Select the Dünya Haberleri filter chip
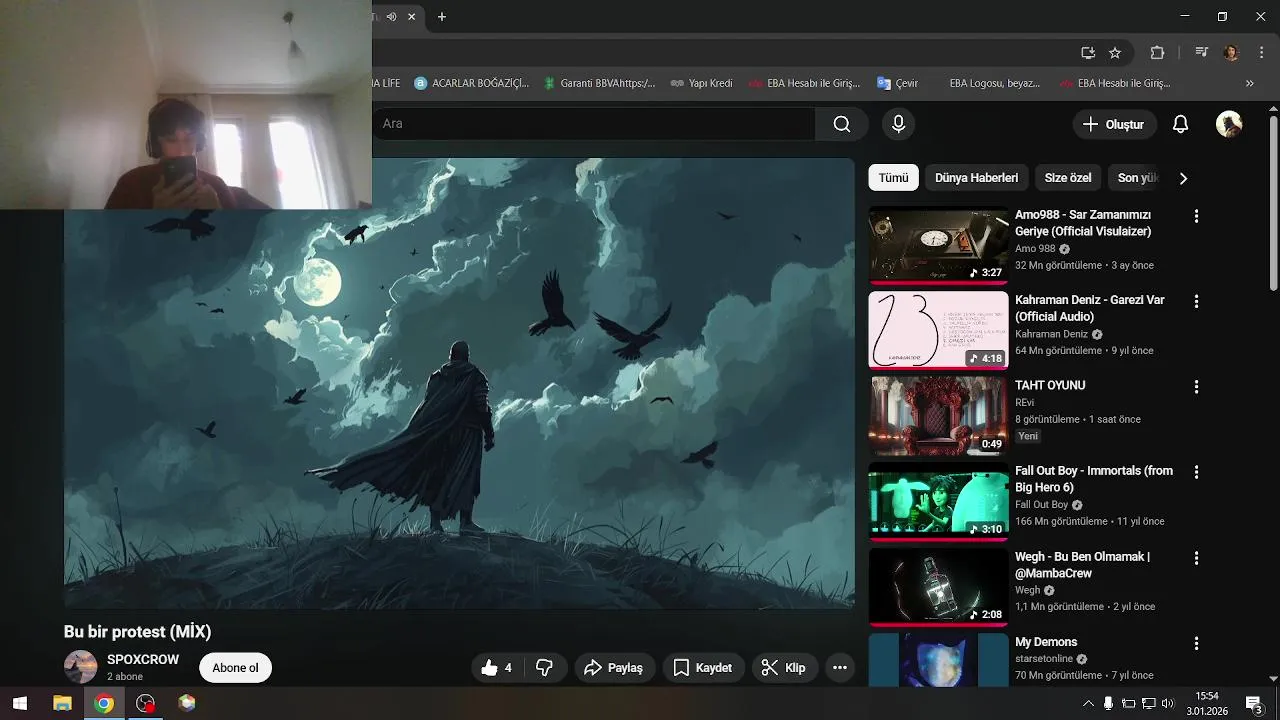 click(976, 178)
